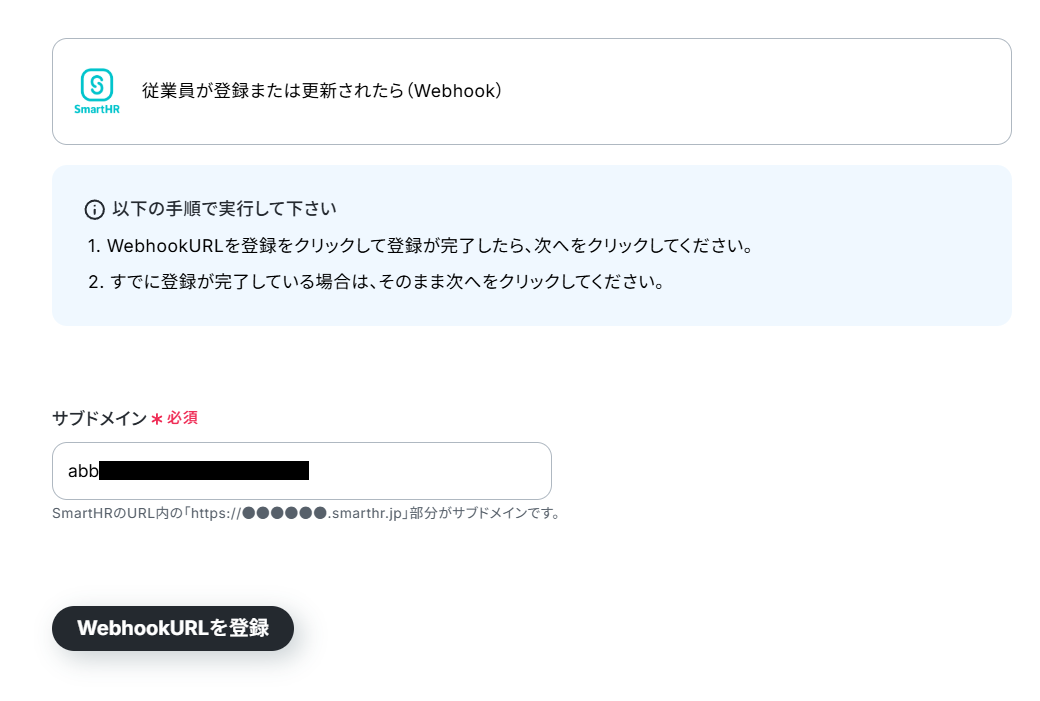The width and height of the screenshot is (1040, 701).
Task: Click the info circle icon beside the instructions heading
Action: pyautogui.click(x=94, y=210)
